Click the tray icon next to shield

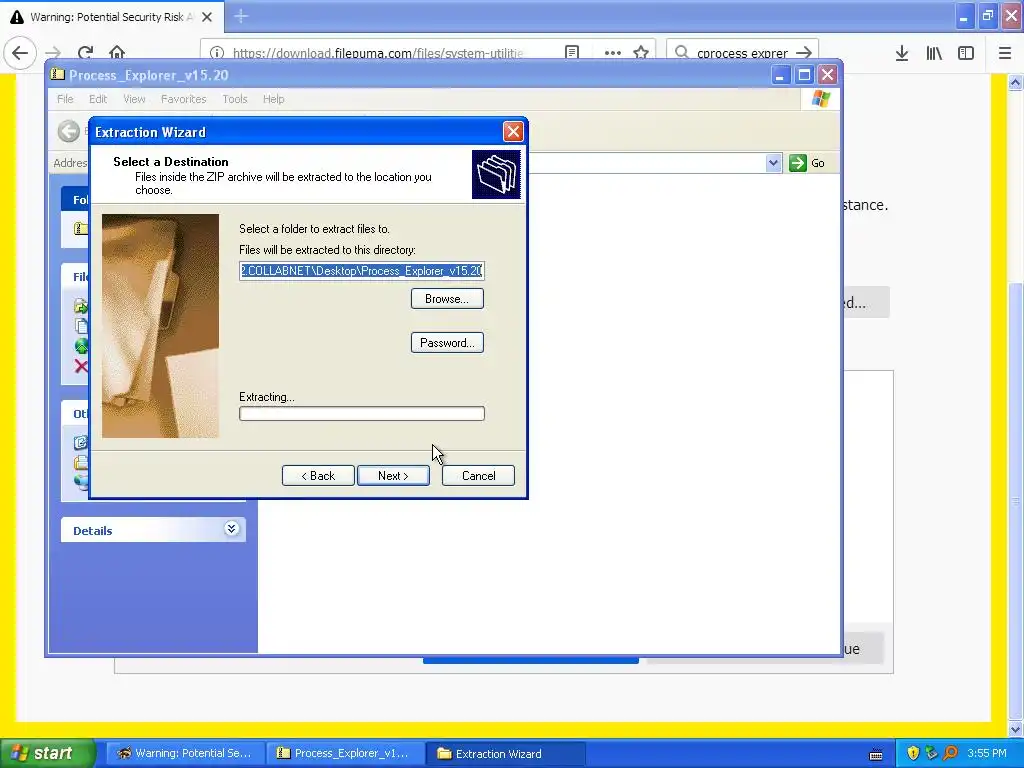(x=931, y=754)
